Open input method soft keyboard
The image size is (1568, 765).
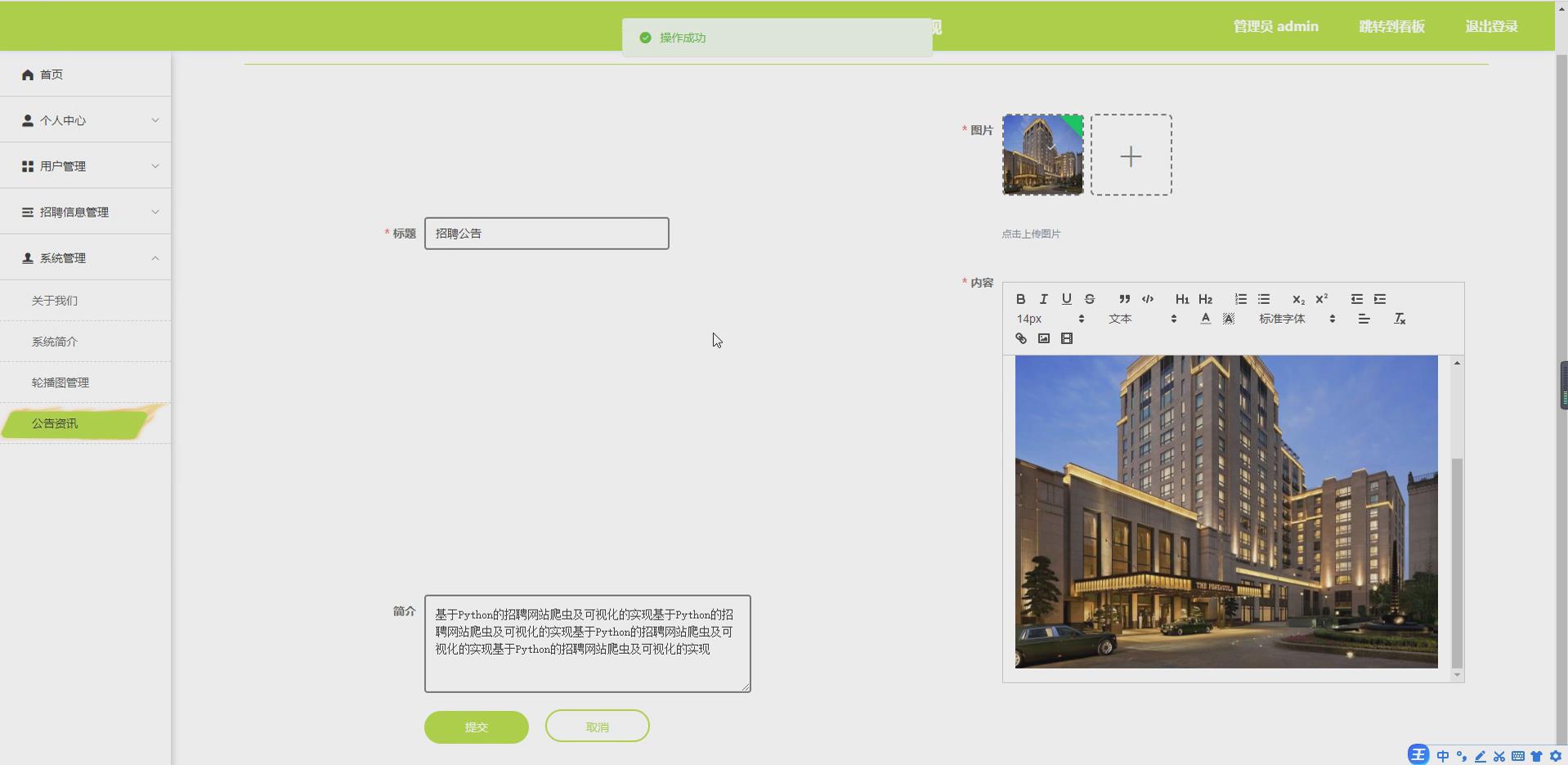pos(1518,756)
